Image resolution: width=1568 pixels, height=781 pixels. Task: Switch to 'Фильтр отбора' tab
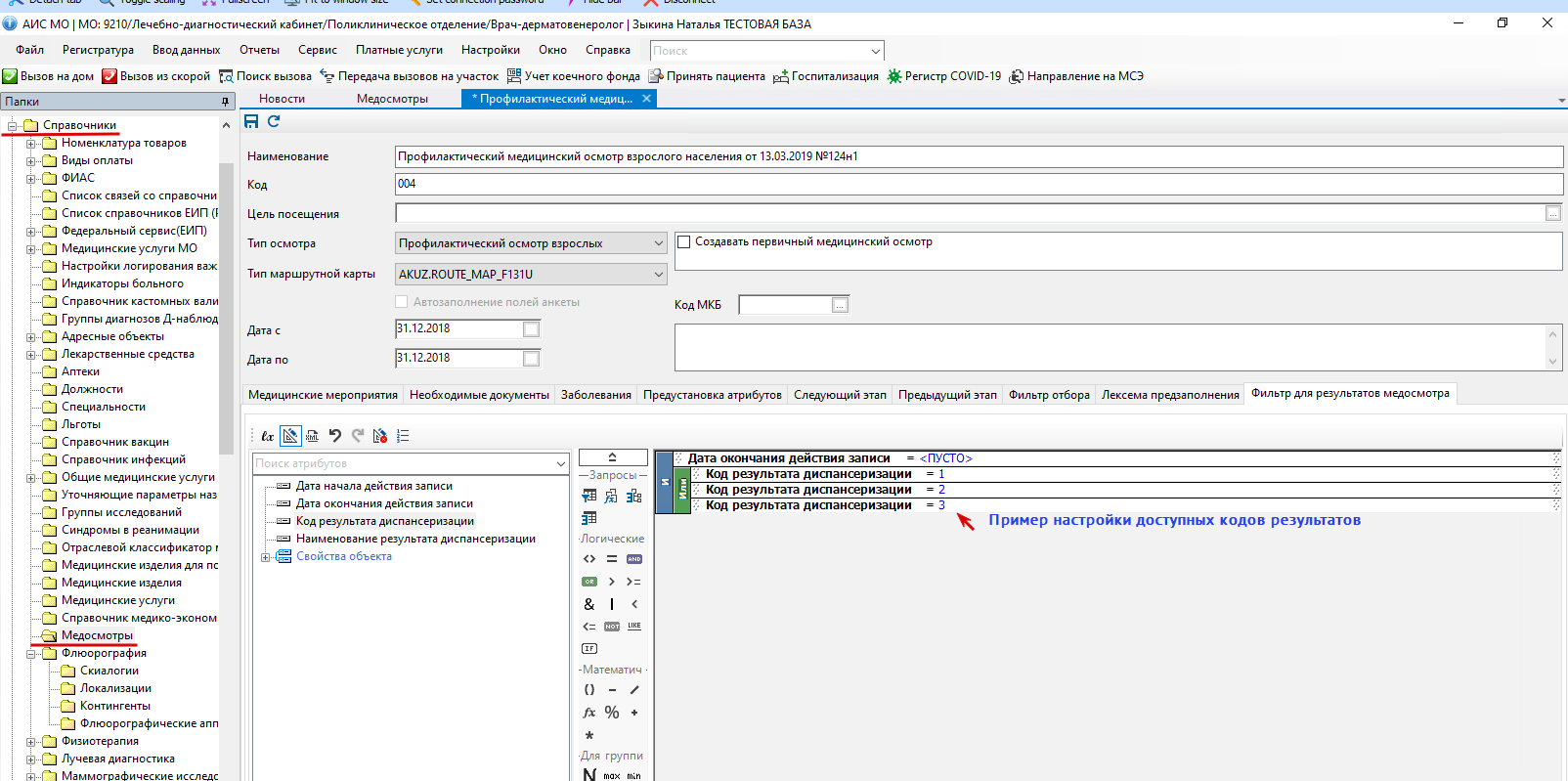pyautogui.click(x=1049, y=395)
